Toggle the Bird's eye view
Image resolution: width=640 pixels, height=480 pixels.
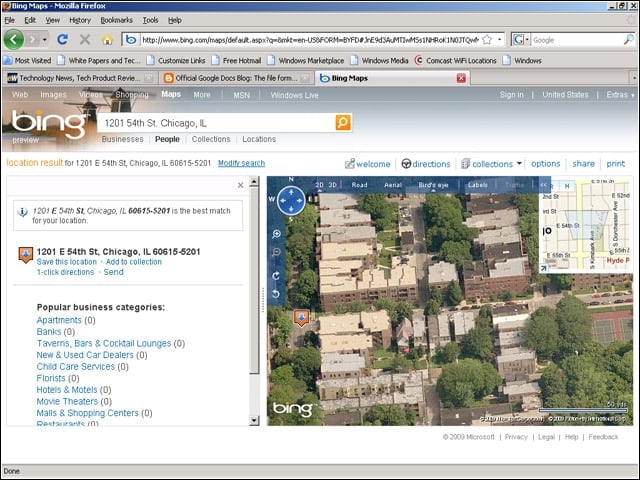(x=433, y=185)
